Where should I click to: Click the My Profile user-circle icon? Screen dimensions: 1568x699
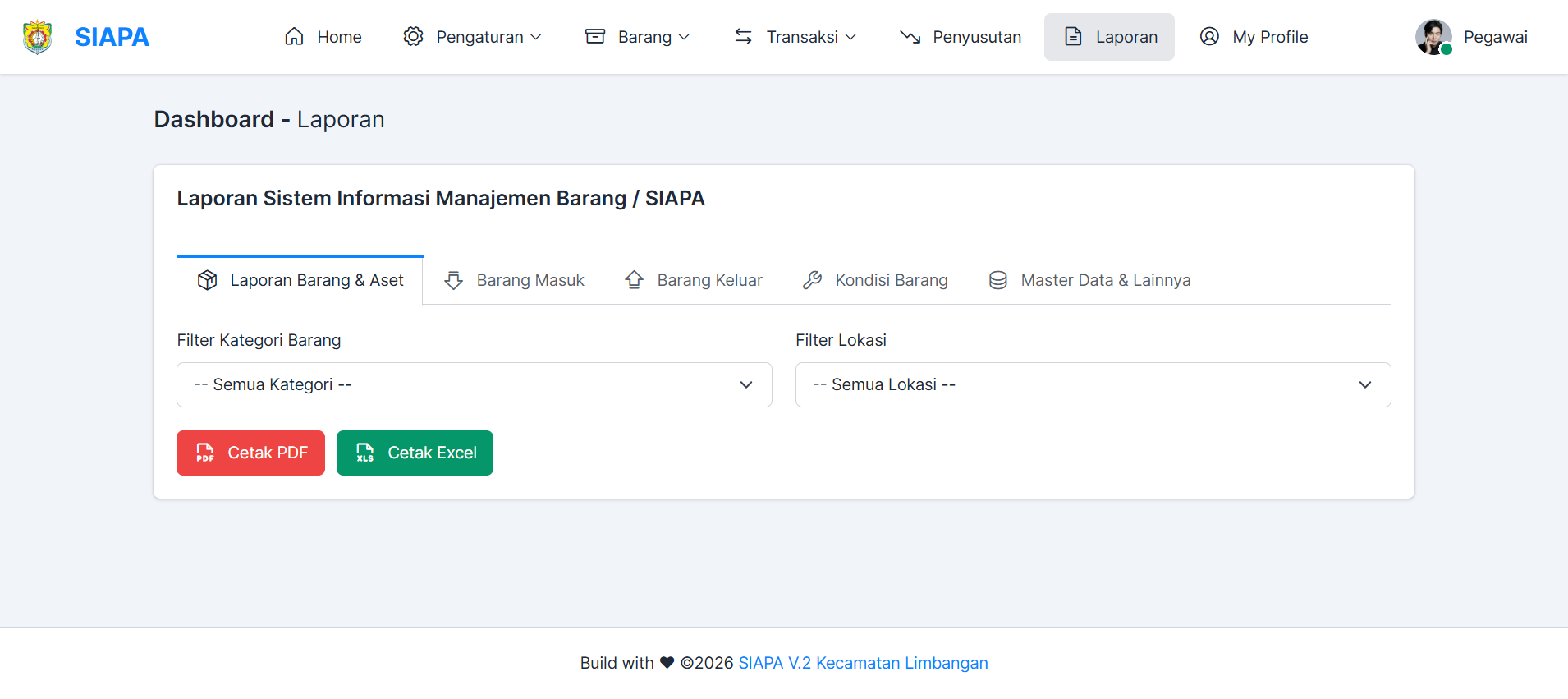tap(1209, 37)
